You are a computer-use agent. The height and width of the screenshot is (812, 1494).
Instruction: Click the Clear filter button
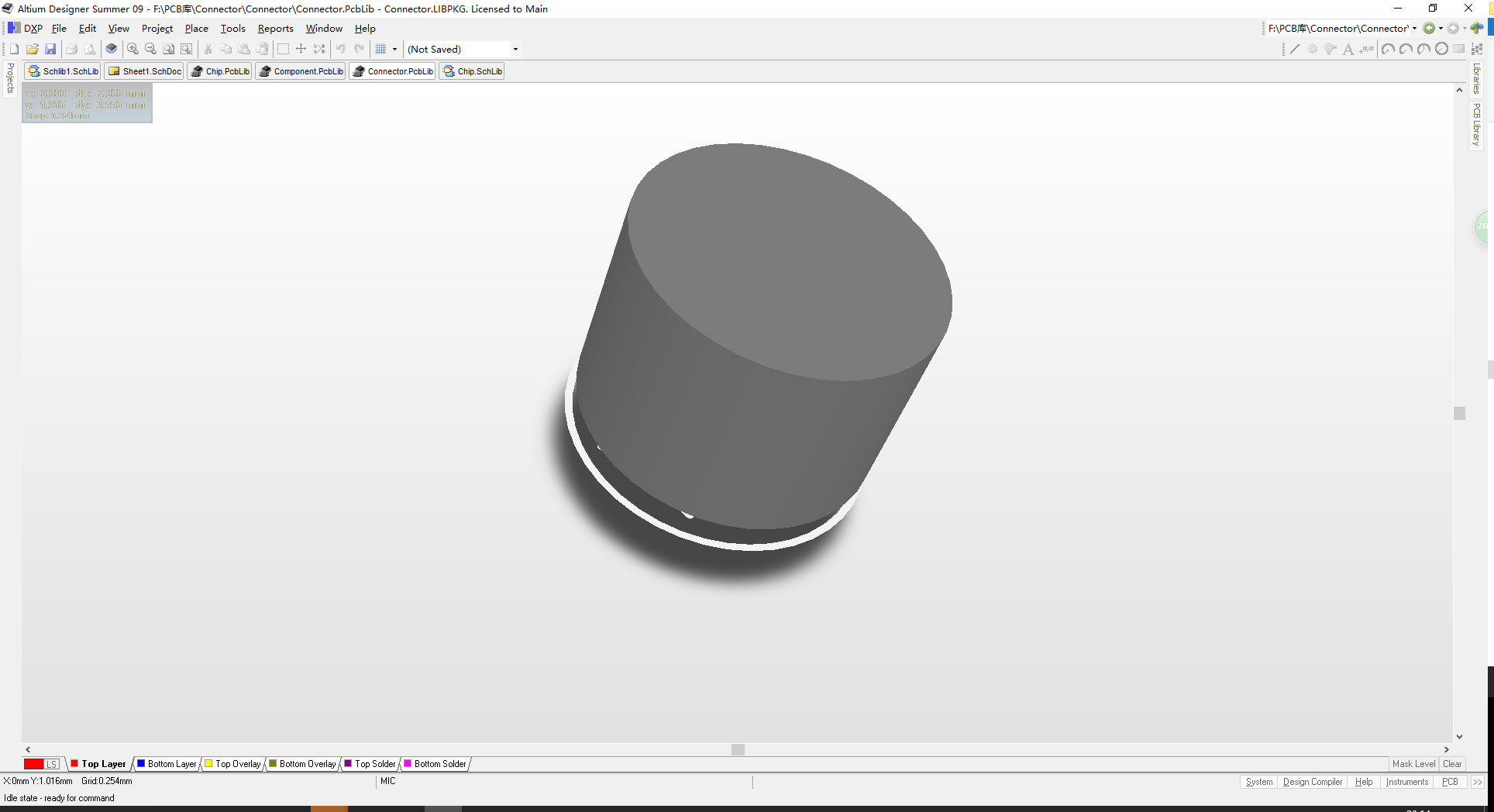click(x=1452, y=764)
